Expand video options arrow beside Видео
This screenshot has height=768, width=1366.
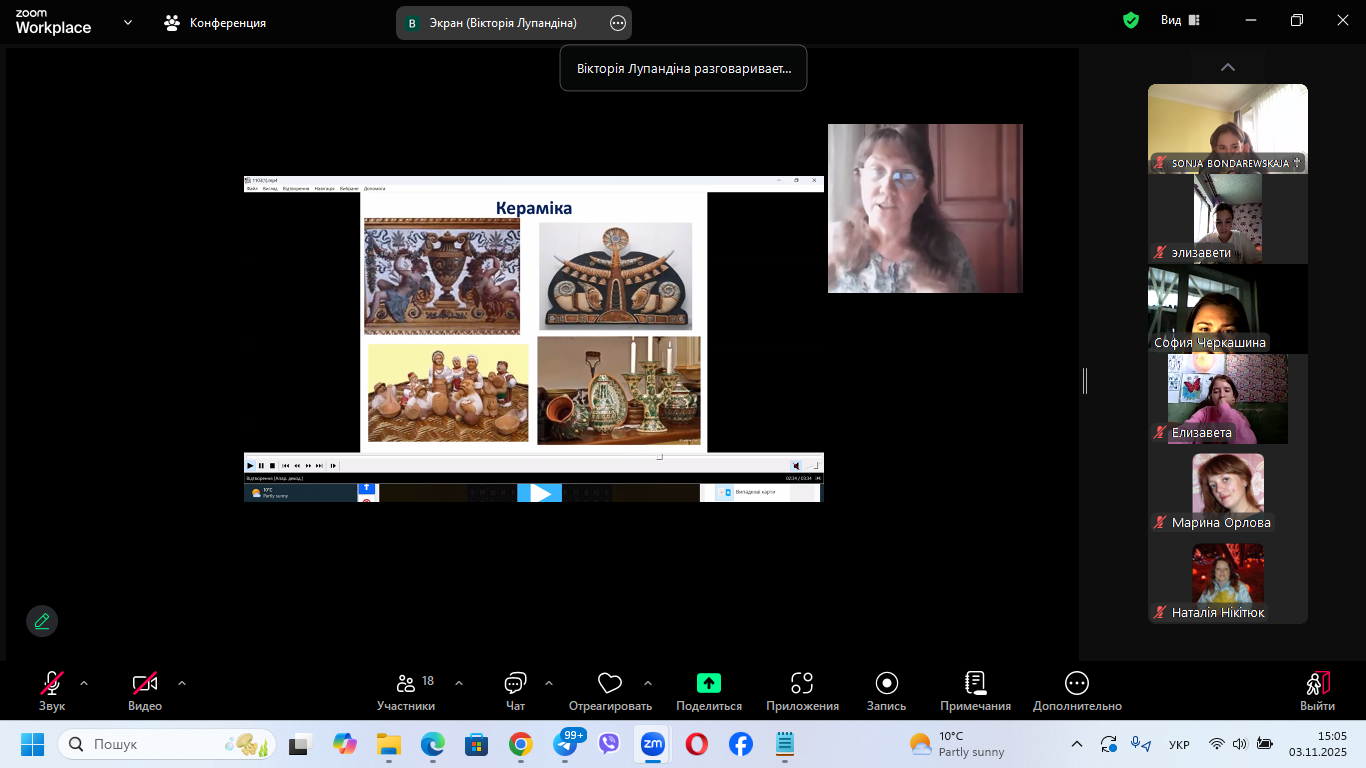tap(182, 683)
